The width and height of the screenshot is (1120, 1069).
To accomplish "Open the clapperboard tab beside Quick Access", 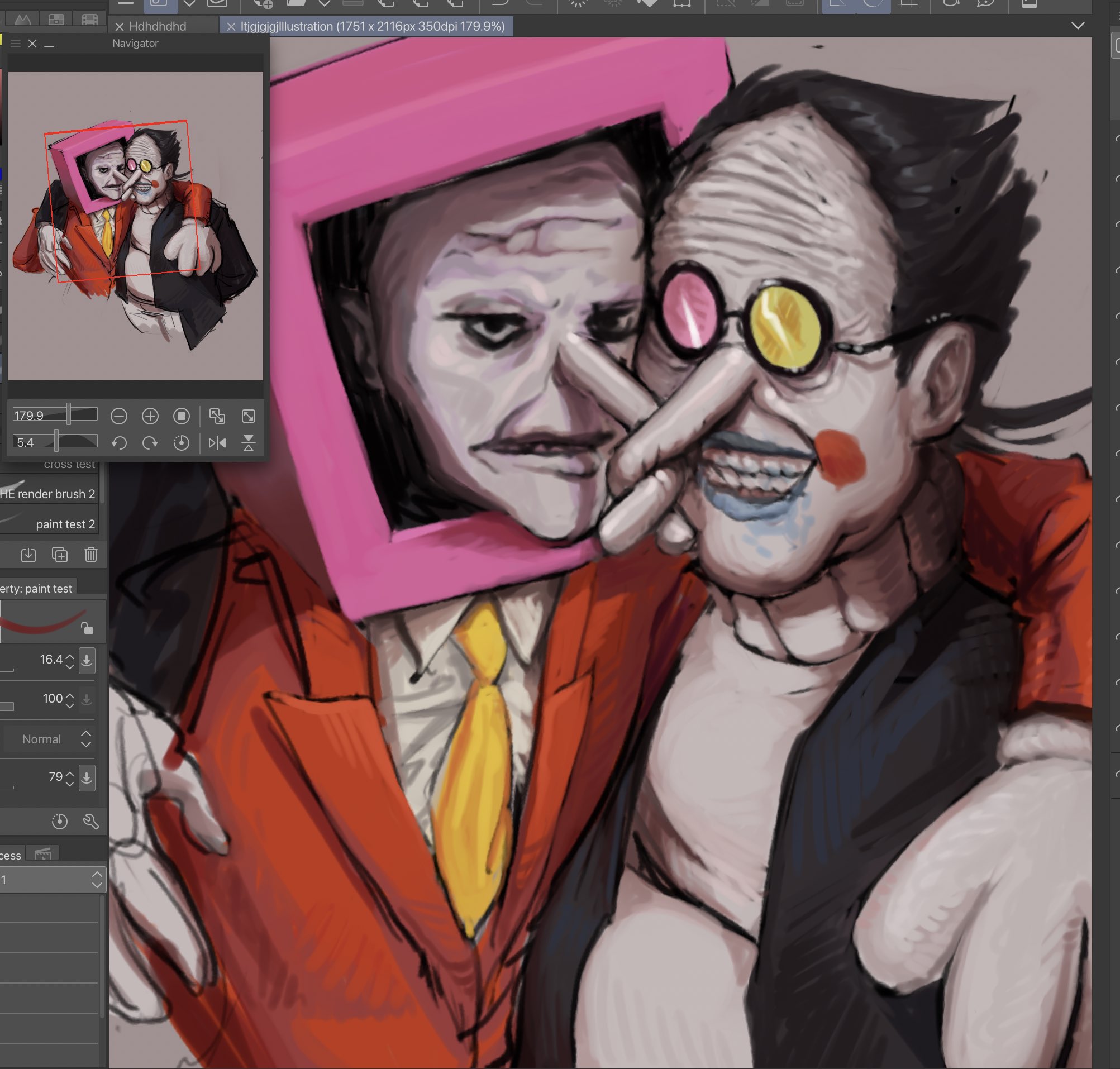I will coord(43,853).
